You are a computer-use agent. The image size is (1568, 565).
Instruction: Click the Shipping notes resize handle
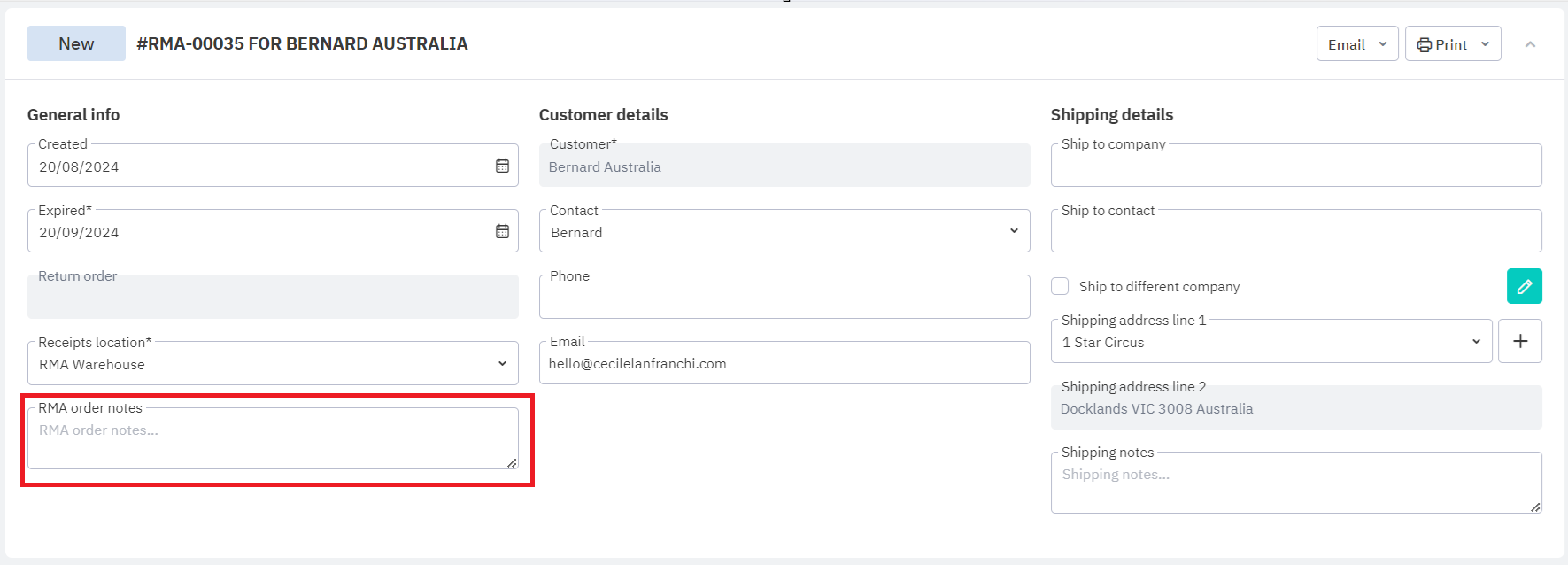(x=1535, y=507)
